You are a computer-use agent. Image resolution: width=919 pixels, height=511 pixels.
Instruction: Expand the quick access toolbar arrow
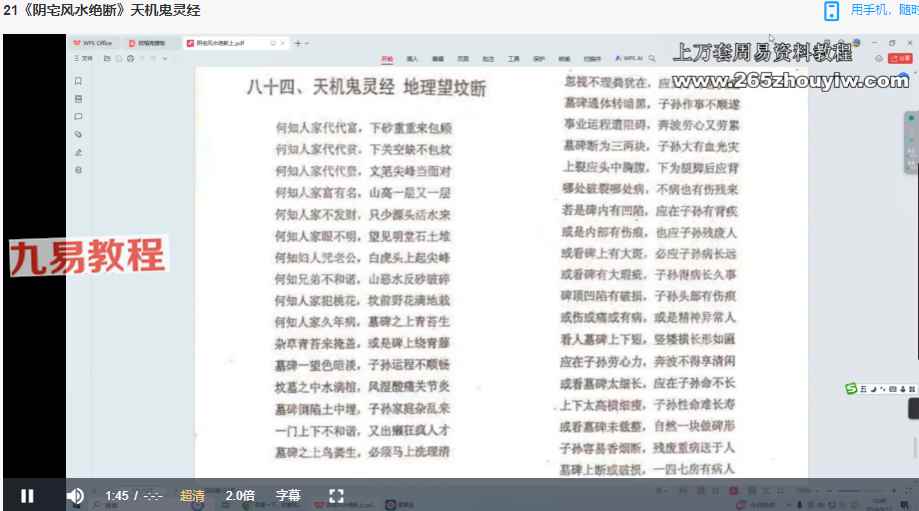[x=165, y=59]
